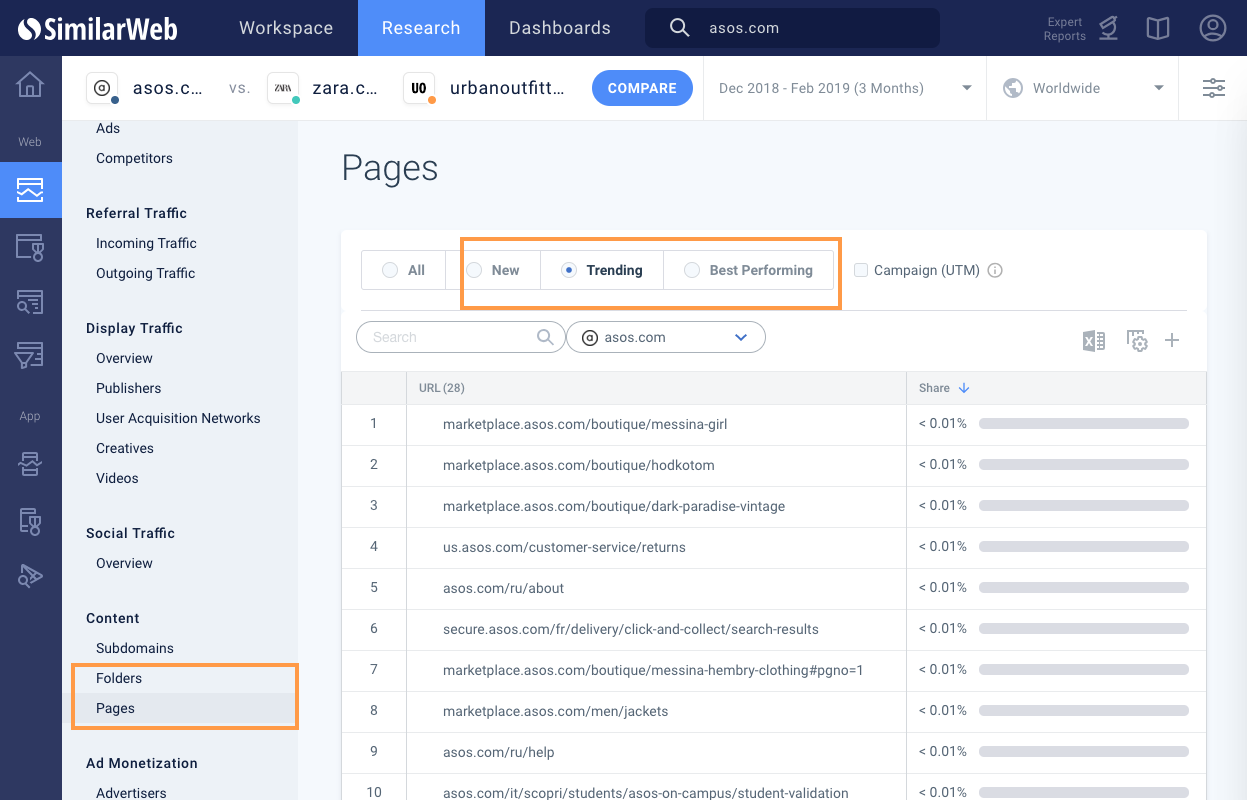Image resolution: width=1247 pixels, height=800 pixels.
Task: Select the Web analysis chart icon in sidebar
Action: click(30, 190)
